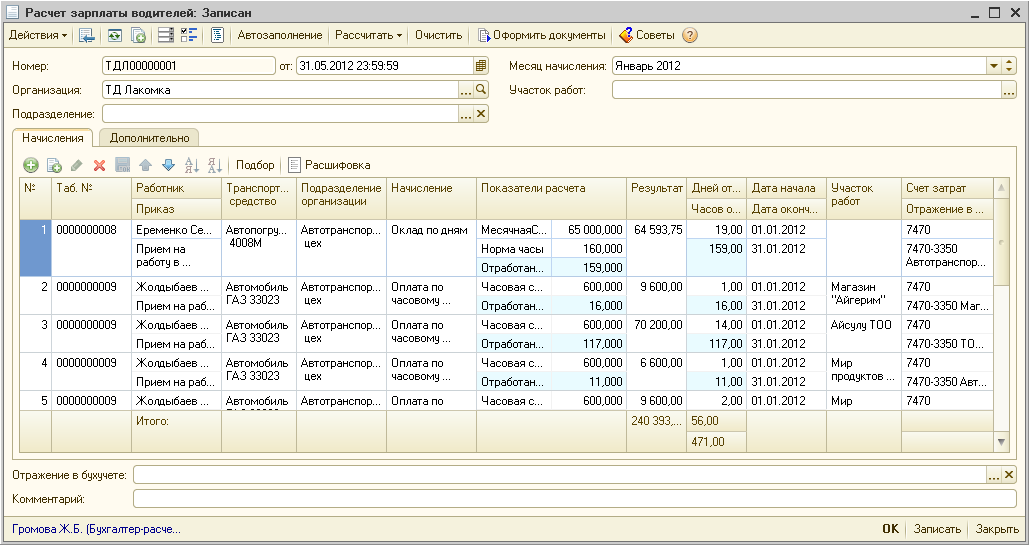Click magnifier icon next to Организация

pos(481,90)
